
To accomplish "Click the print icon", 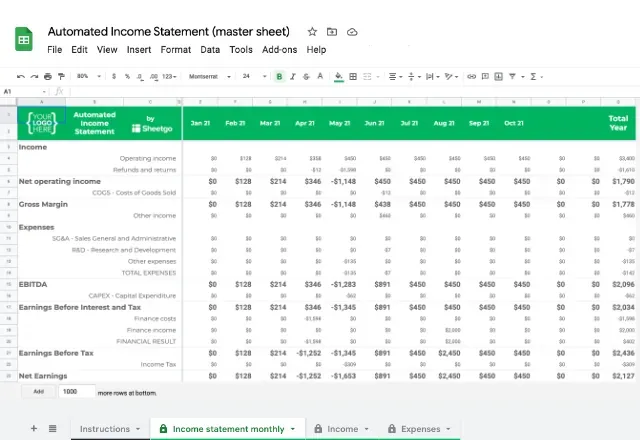I will click(x=48, y=76).
